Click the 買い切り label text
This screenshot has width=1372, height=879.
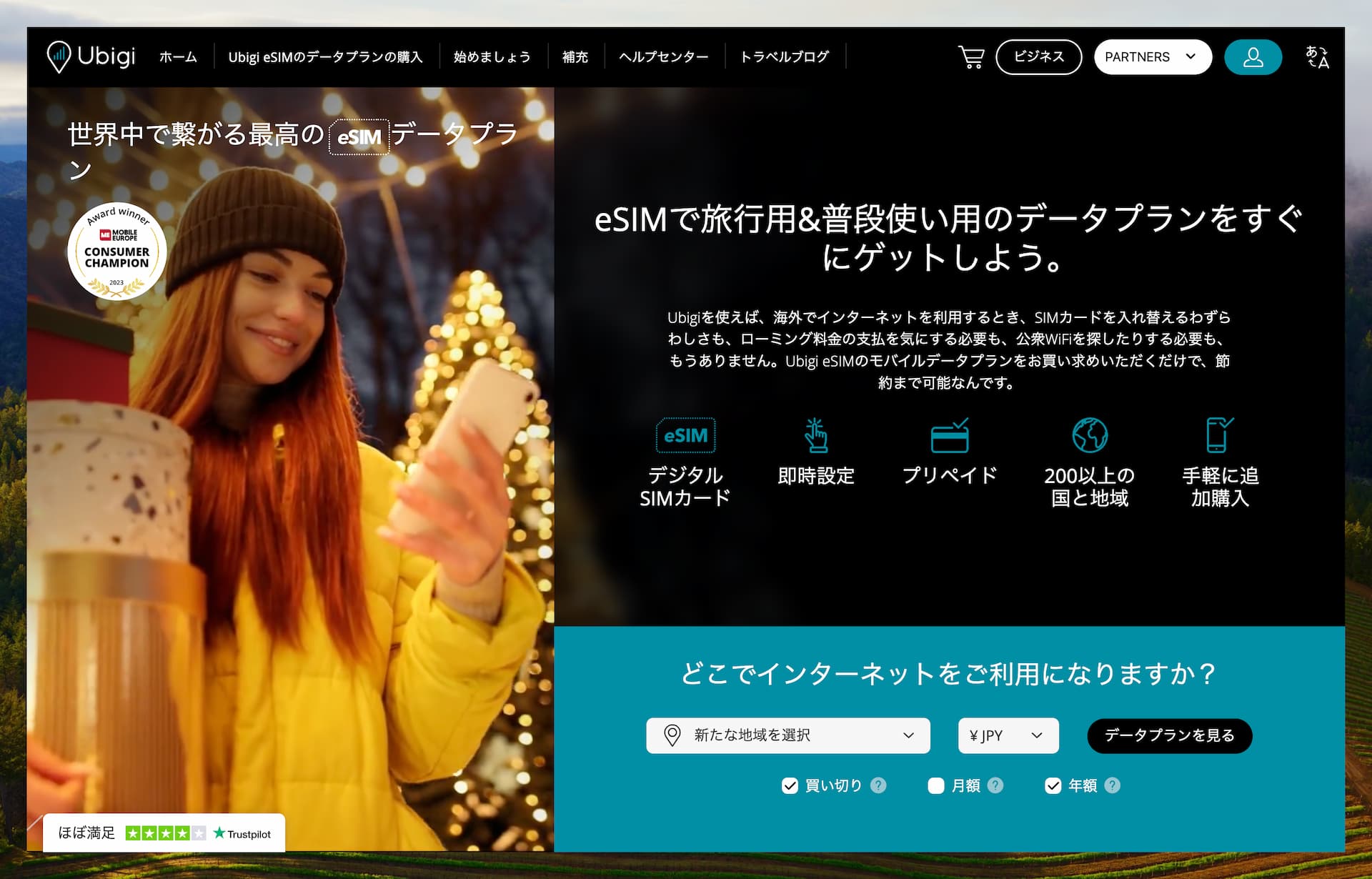[x=833, y=786]
